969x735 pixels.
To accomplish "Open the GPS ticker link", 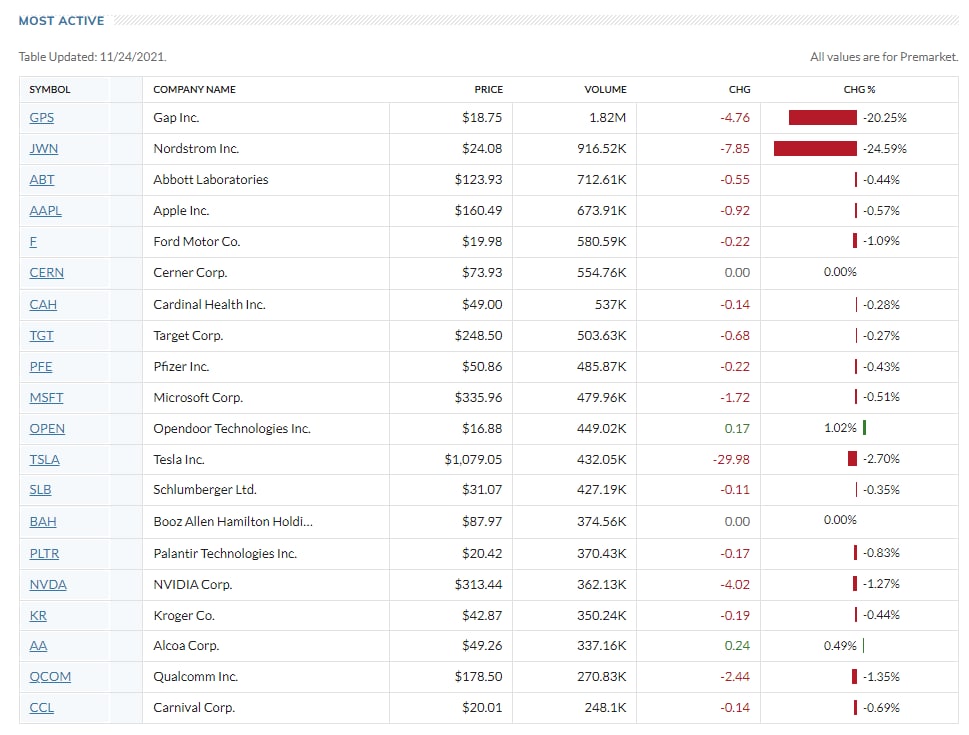I will pos(41,117).
